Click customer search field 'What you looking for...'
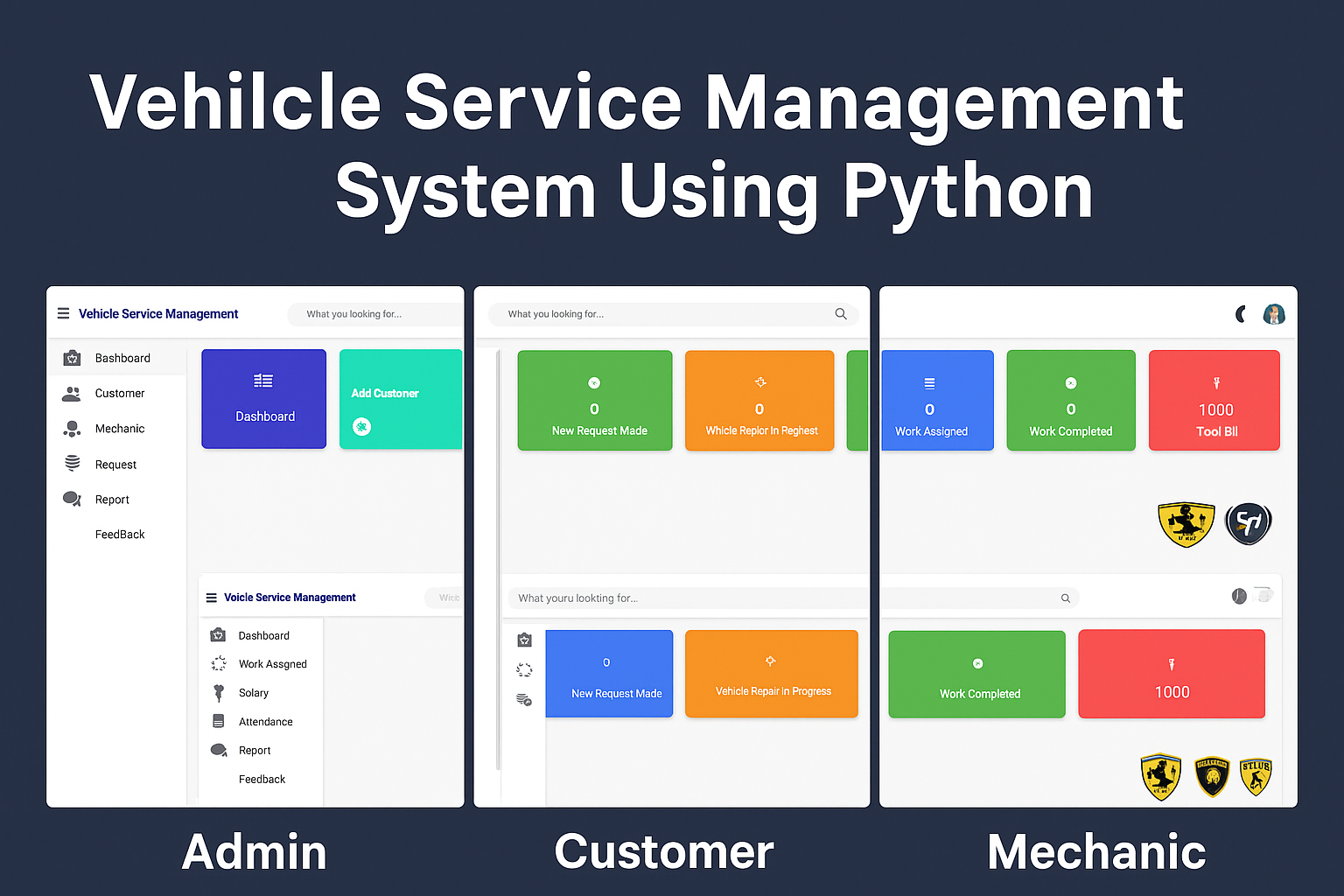The image size is (1344, 896). [672, 314]
